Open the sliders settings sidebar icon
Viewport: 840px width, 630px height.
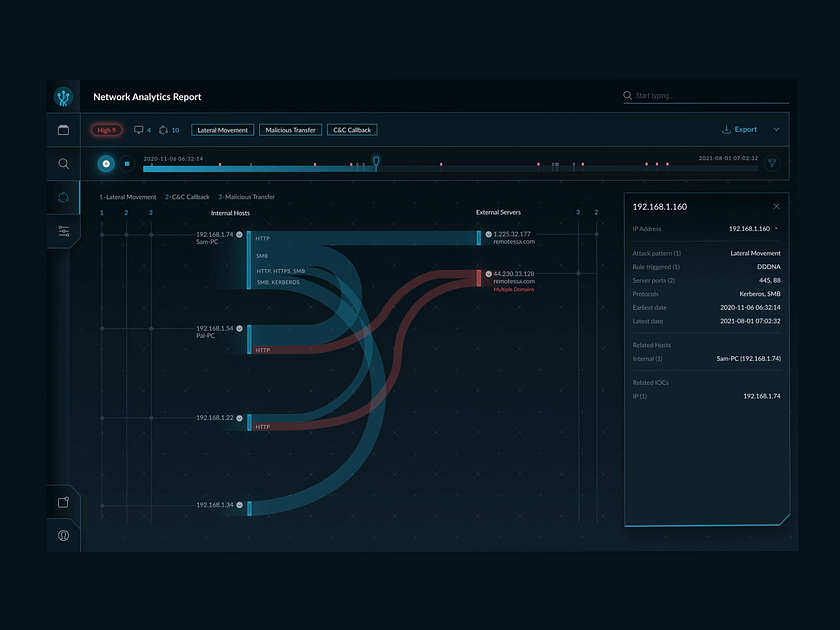tap(63, 231)
